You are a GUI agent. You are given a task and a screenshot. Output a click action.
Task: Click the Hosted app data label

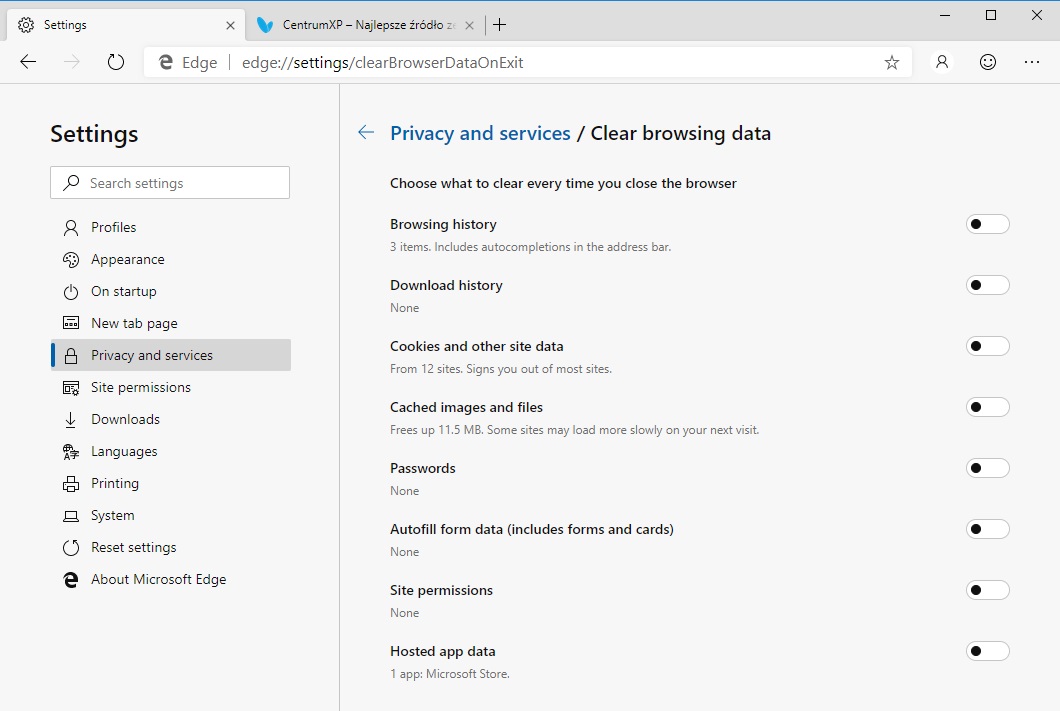[443, 652]
